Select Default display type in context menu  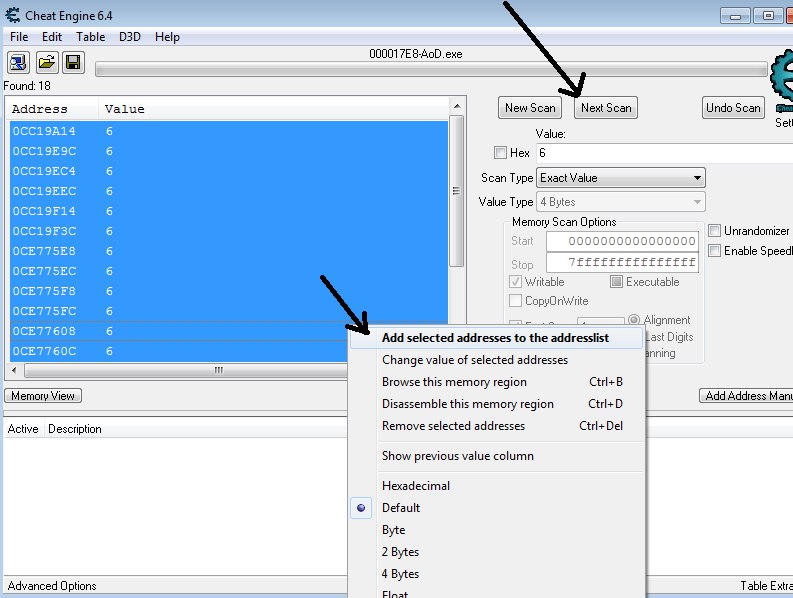(498, 508)
